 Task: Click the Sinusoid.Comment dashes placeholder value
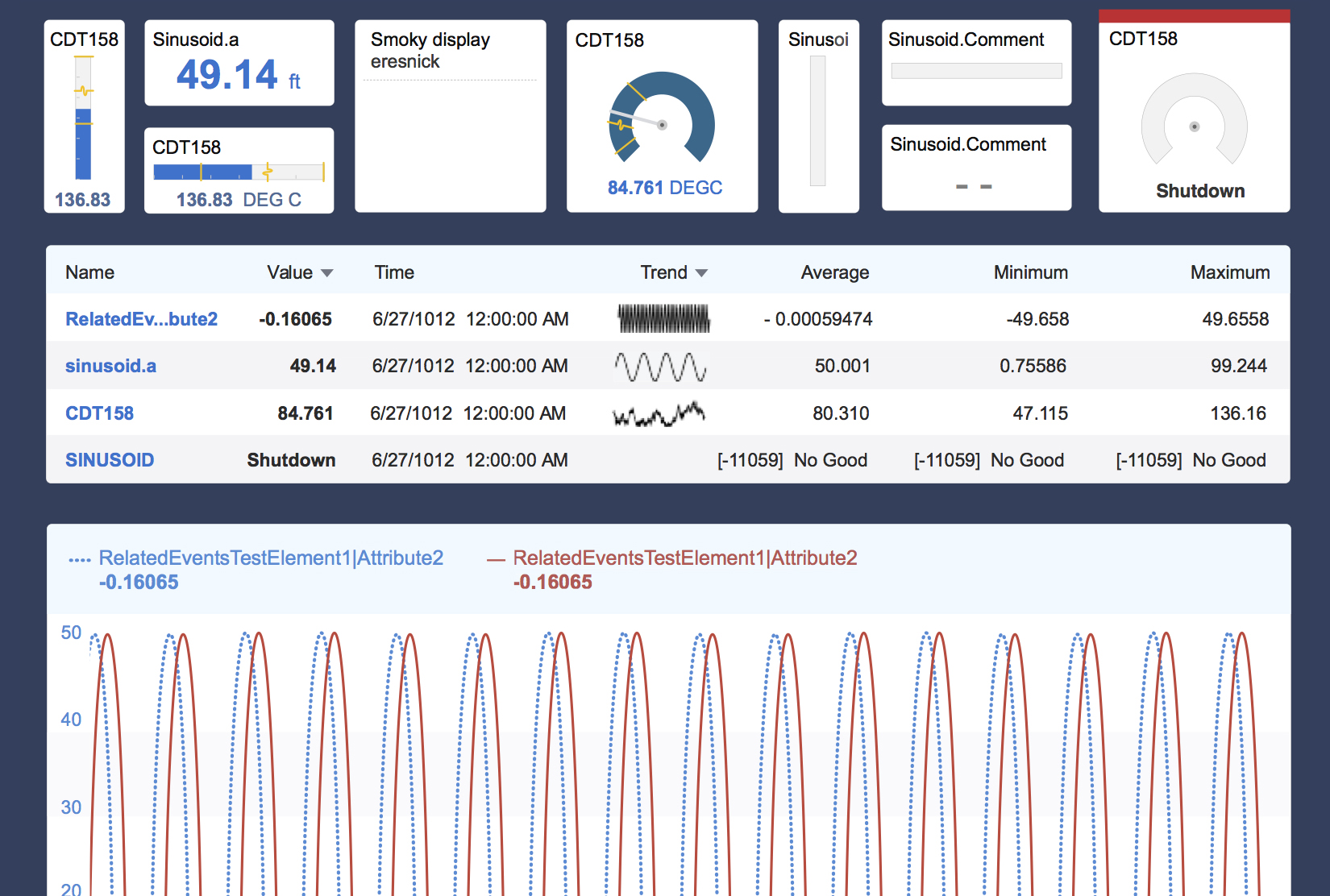click(x=974, y=187)
